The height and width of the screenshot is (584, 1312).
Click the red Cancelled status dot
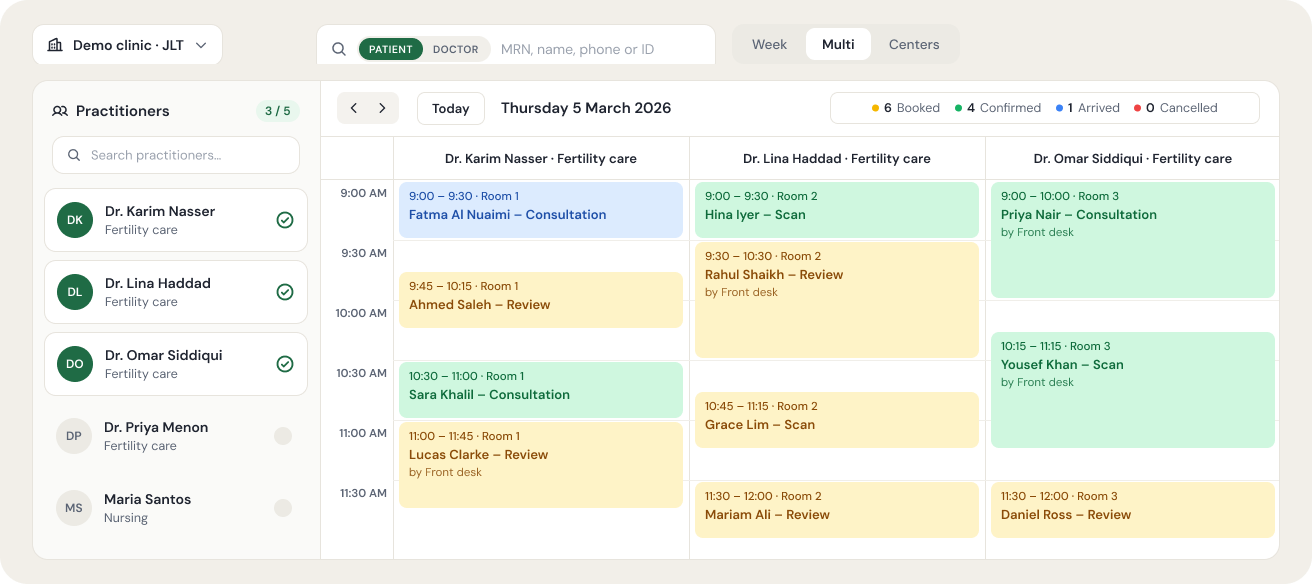1138,108
